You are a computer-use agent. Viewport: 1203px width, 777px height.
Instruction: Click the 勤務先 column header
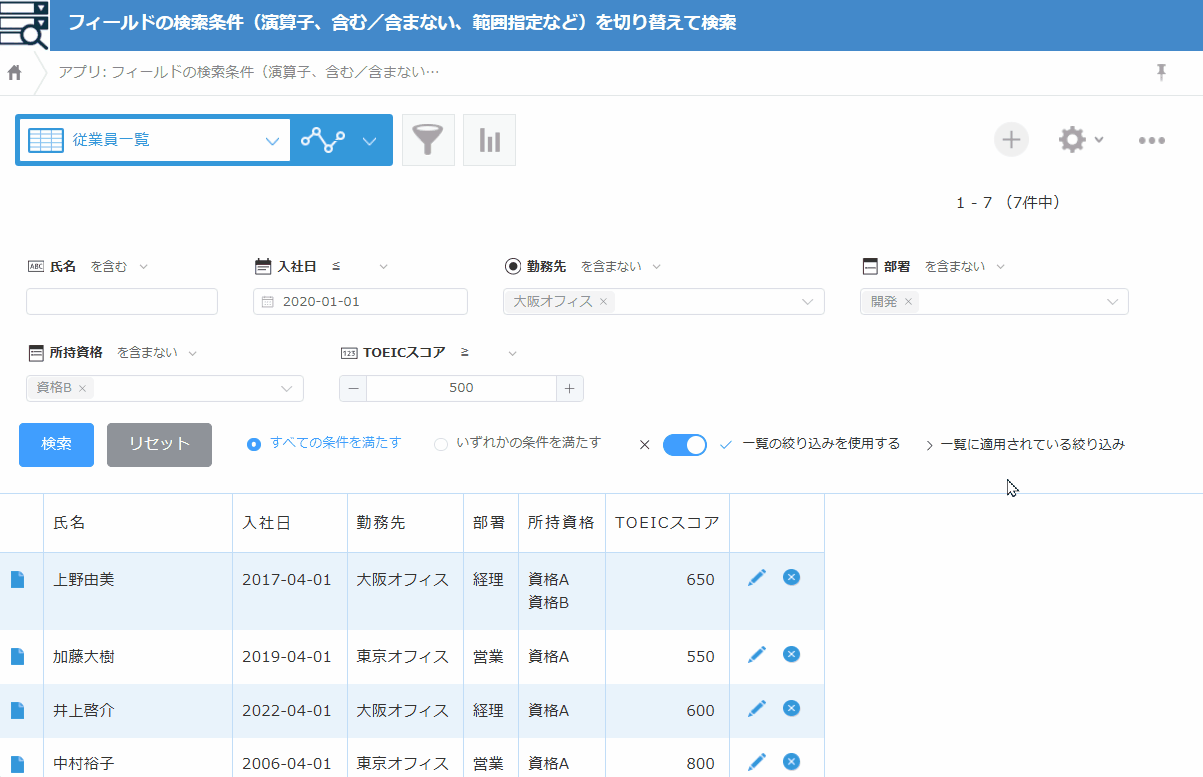pyautogui.click(x=406, y=523)
